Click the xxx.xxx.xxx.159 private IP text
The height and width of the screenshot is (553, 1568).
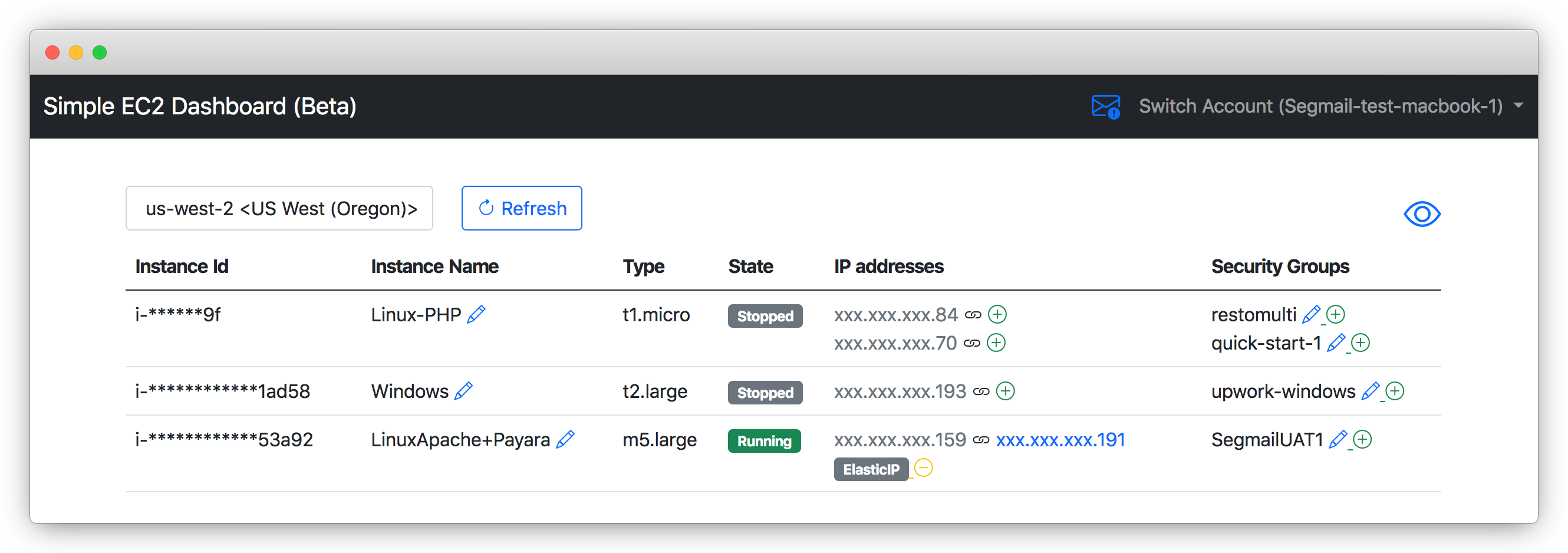pos(900,440)
